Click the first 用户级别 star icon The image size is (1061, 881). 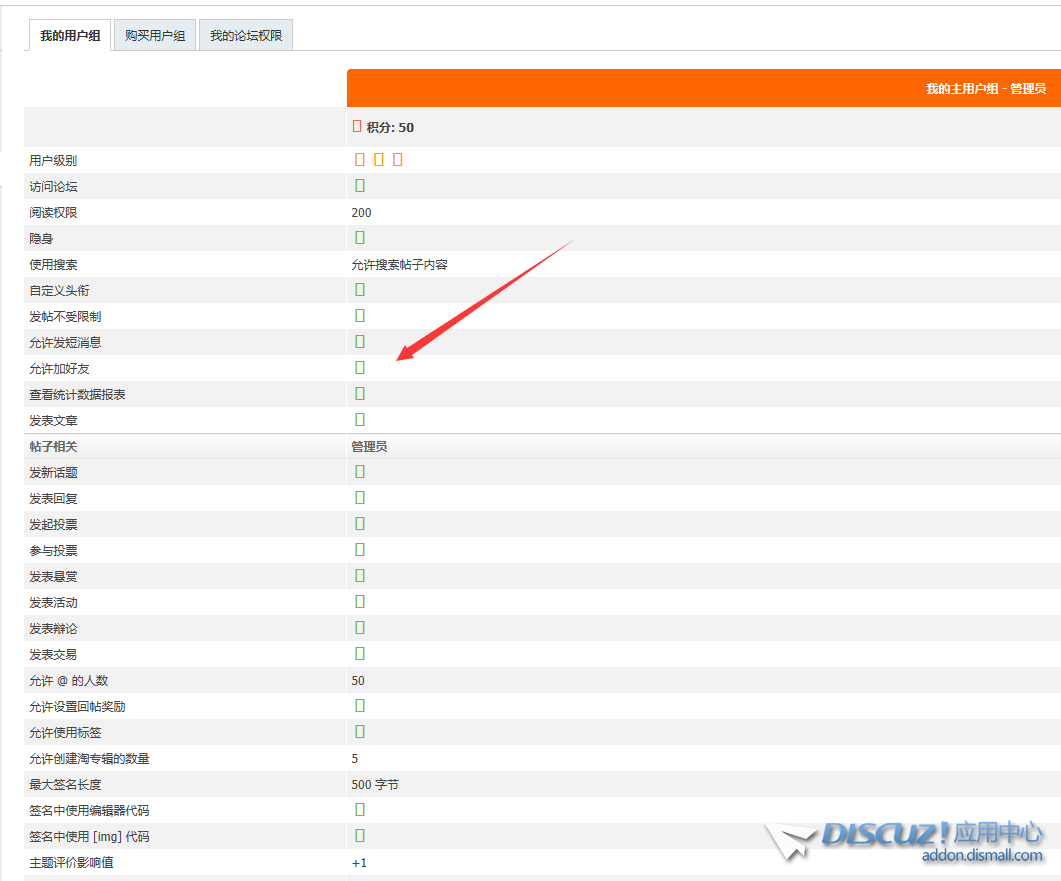[x=360, y=159]
